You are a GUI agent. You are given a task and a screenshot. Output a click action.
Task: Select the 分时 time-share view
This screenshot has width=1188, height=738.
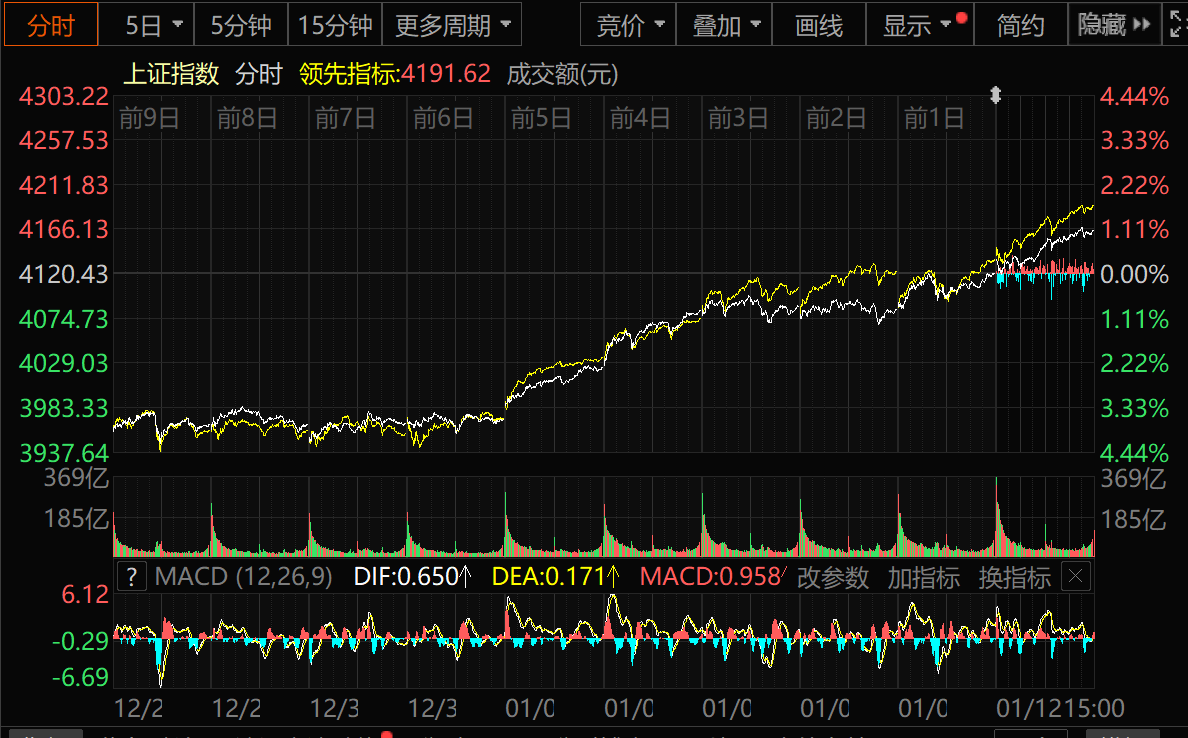(50, 25)
